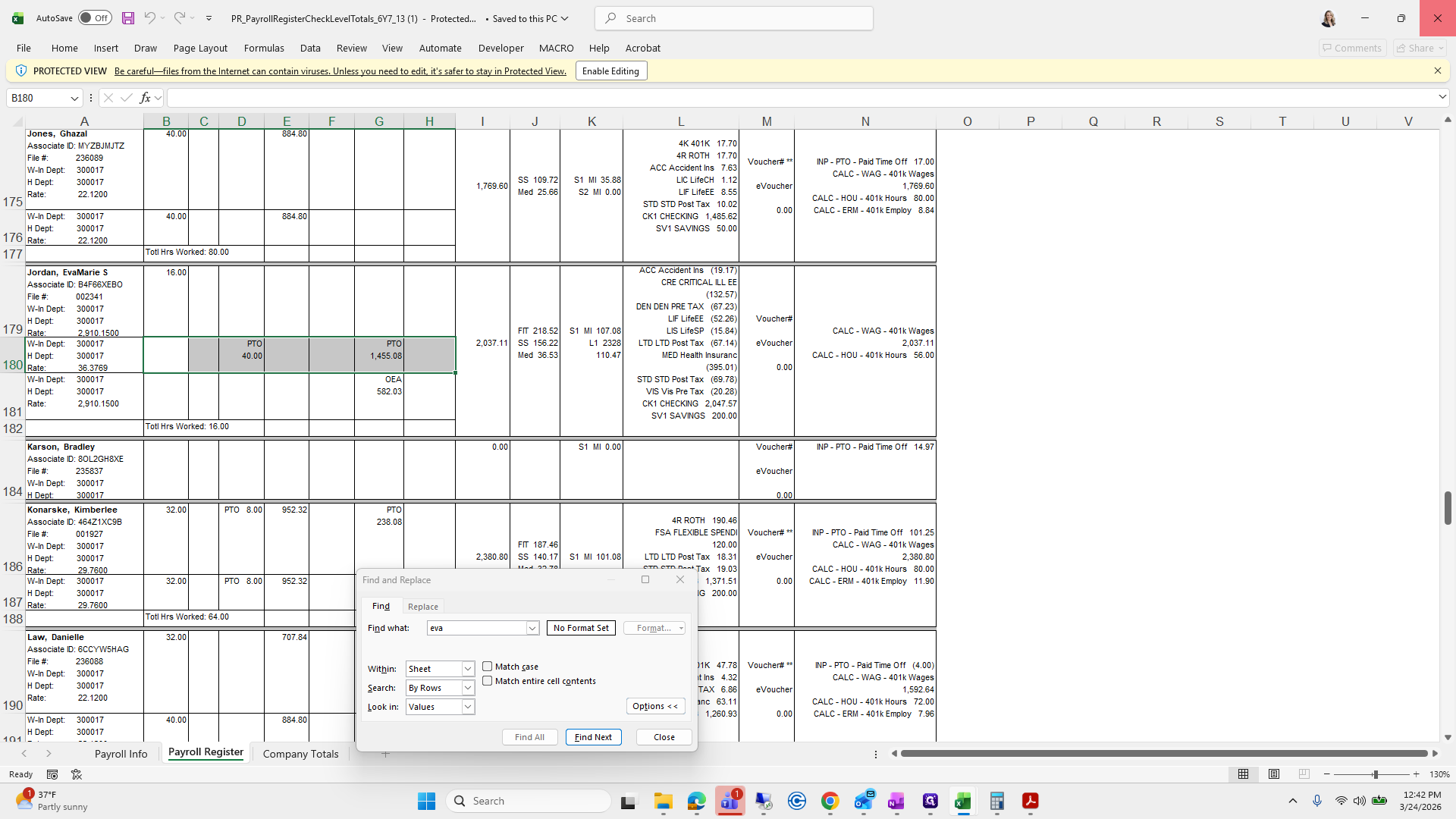The width and height of the screenshot is (1456, 819).
Task: Open the Formulas ribbon tab
Action: pyautogui.click(x=264, y=48)
